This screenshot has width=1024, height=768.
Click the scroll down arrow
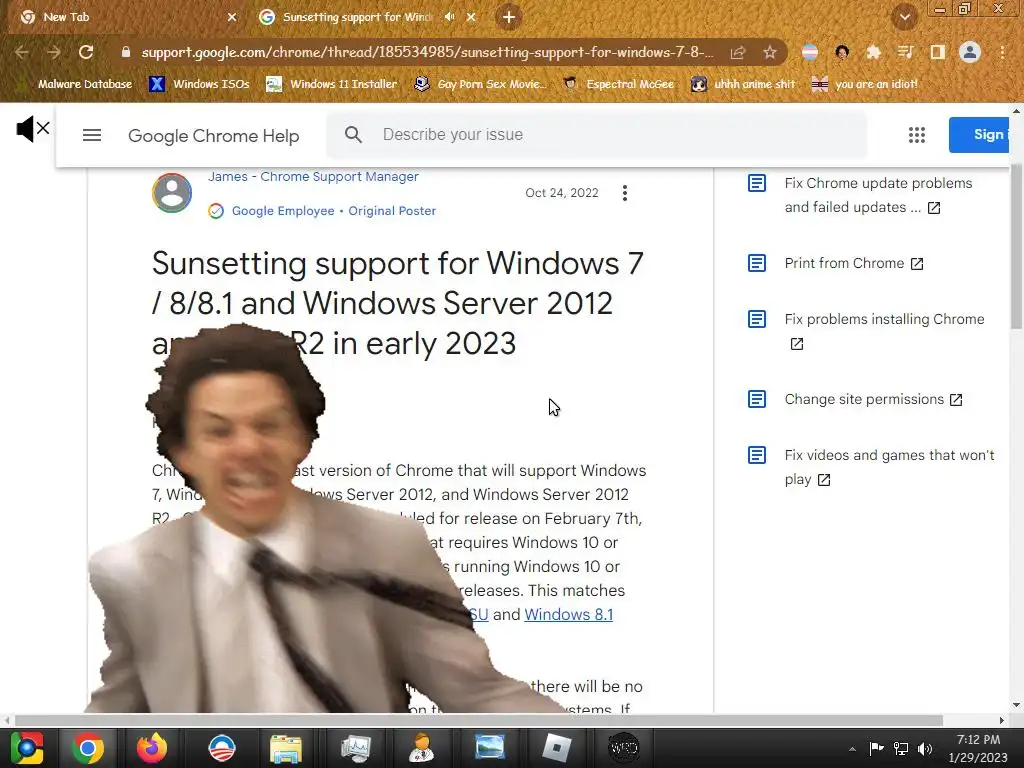pyautogui.click(x=1016, y=705)
